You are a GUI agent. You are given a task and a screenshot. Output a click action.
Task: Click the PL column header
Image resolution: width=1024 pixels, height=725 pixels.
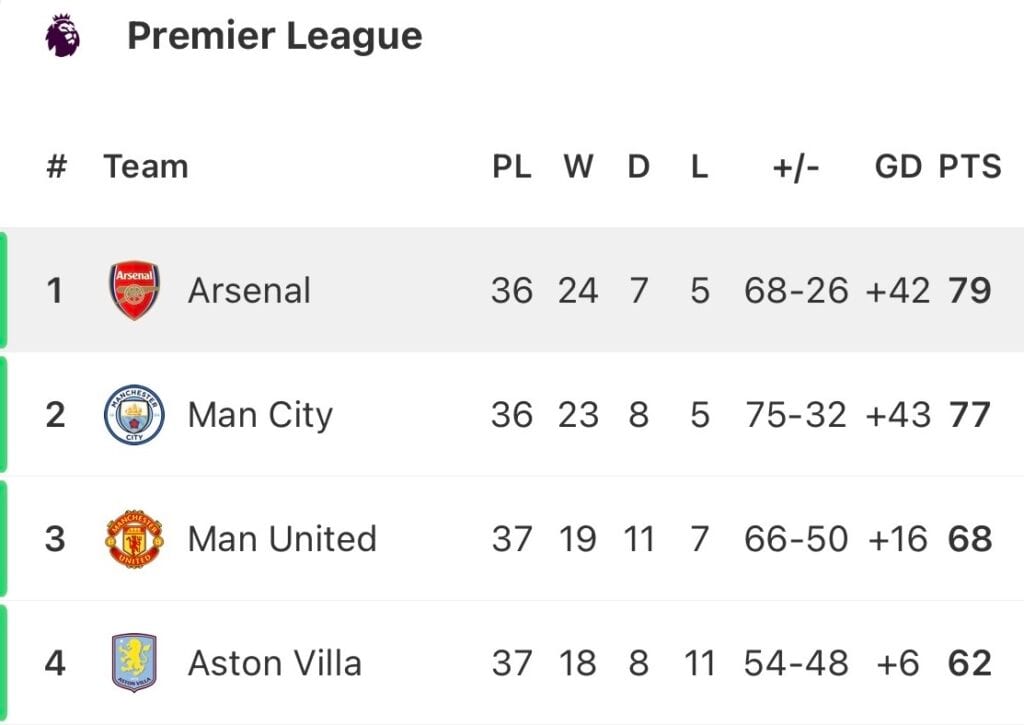point(512,167)
